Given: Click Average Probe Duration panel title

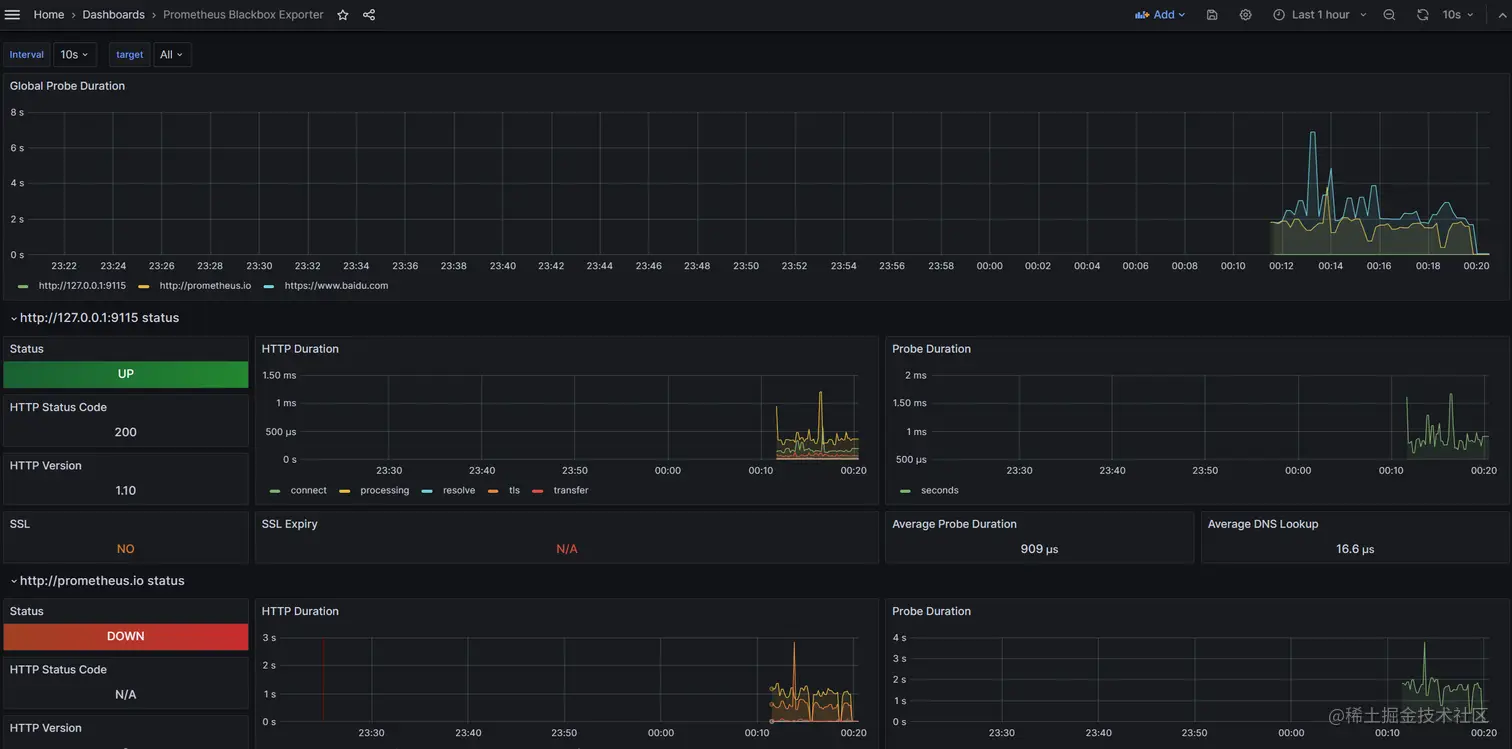Looking at the screenshot, I should [954, 524].
